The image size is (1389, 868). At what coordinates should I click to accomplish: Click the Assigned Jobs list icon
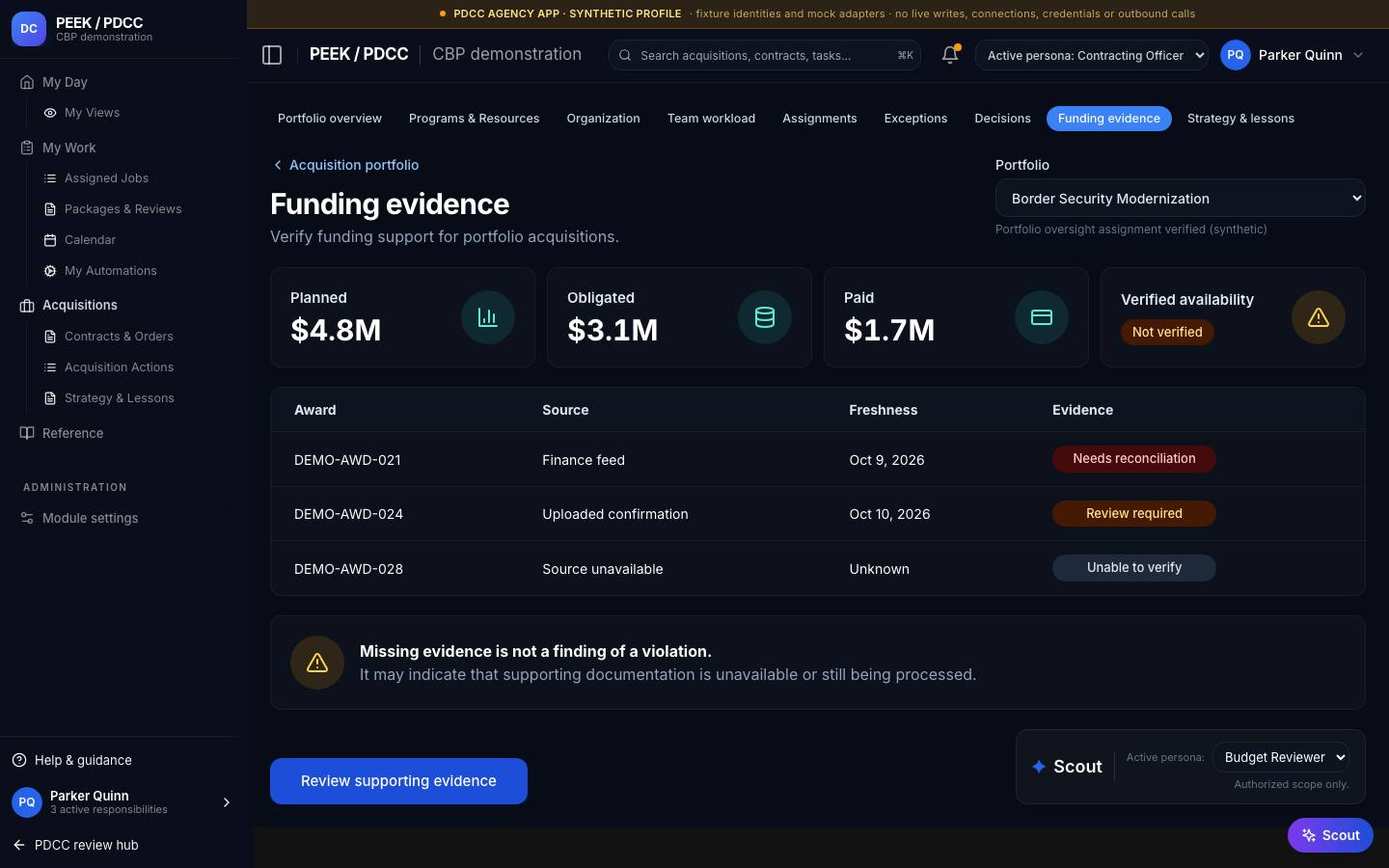(50, 178)
